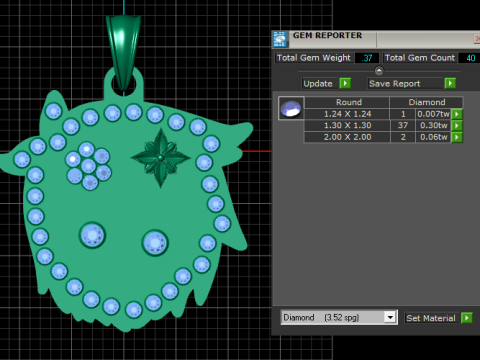The height and width of the screenshot is (360, 480).
Task: Select the 1.24 X 1.24 size cell
Action: point(347,114)
